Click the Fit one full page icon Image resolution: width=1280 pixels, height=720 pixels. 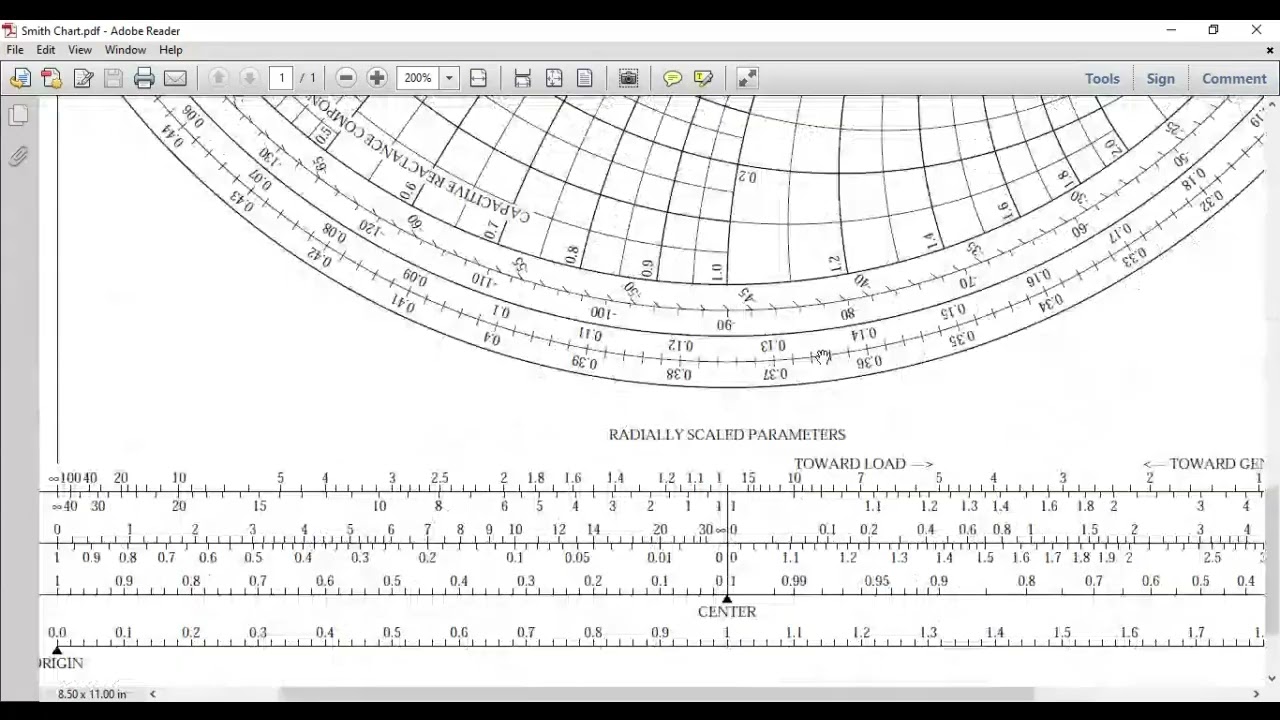click(554, 78)
